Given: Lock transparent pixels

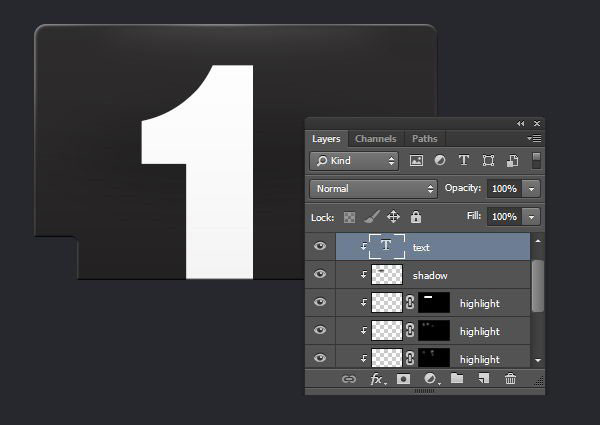Looking at the screenshot, I should point(349,217).
